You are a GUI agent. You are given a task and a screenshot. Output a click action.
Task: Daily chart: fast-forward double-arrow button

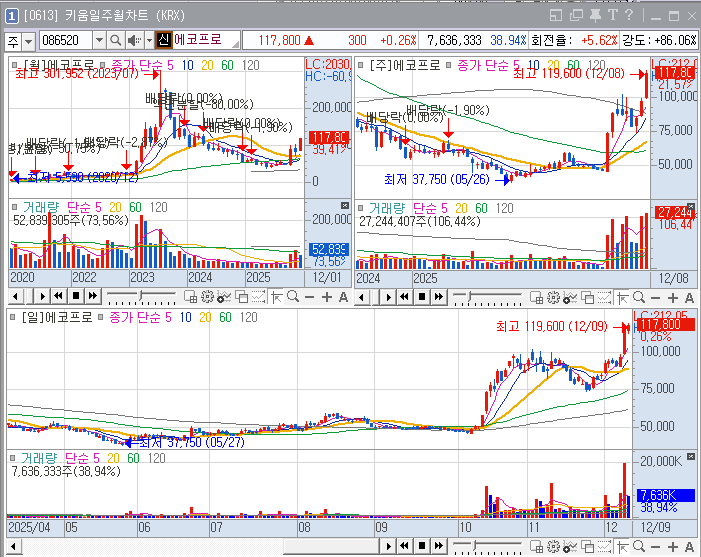[x=439, y=546]
